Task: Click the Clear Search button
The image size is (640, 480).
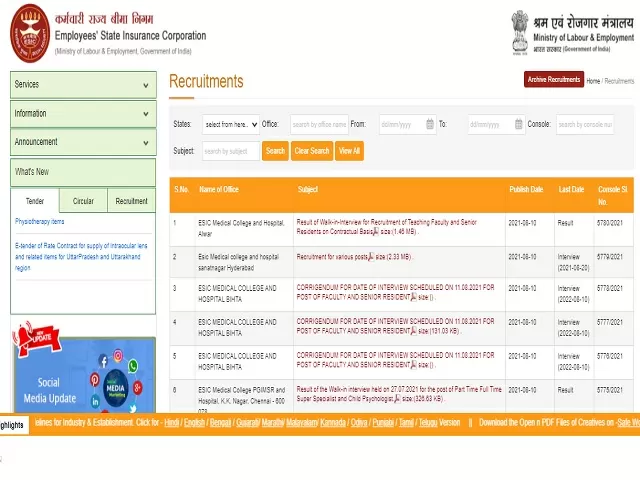Action: [312, 151]
